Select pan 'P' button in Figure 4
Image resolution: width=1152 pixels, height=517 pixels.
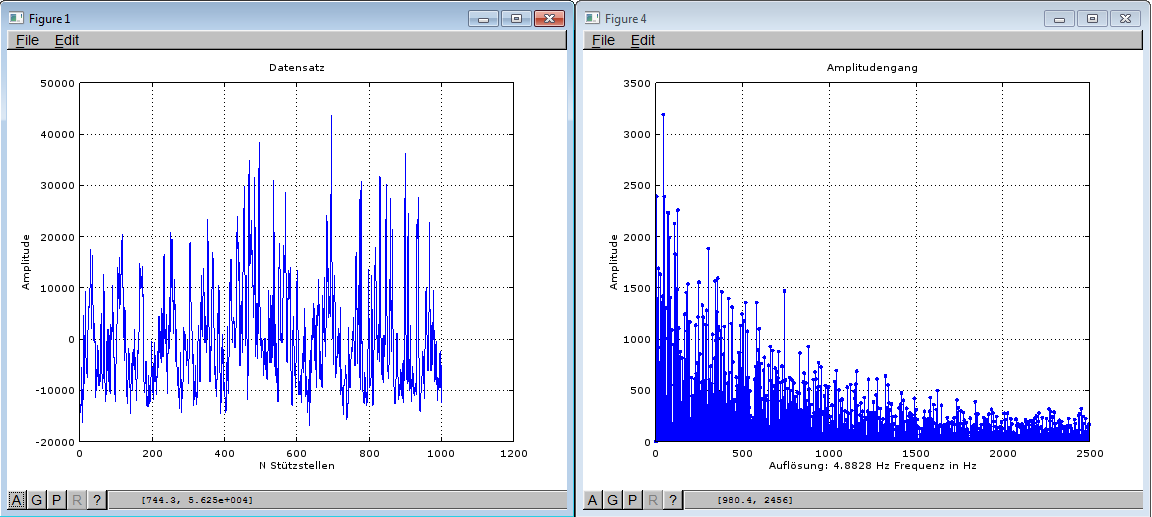pos(633,500)
